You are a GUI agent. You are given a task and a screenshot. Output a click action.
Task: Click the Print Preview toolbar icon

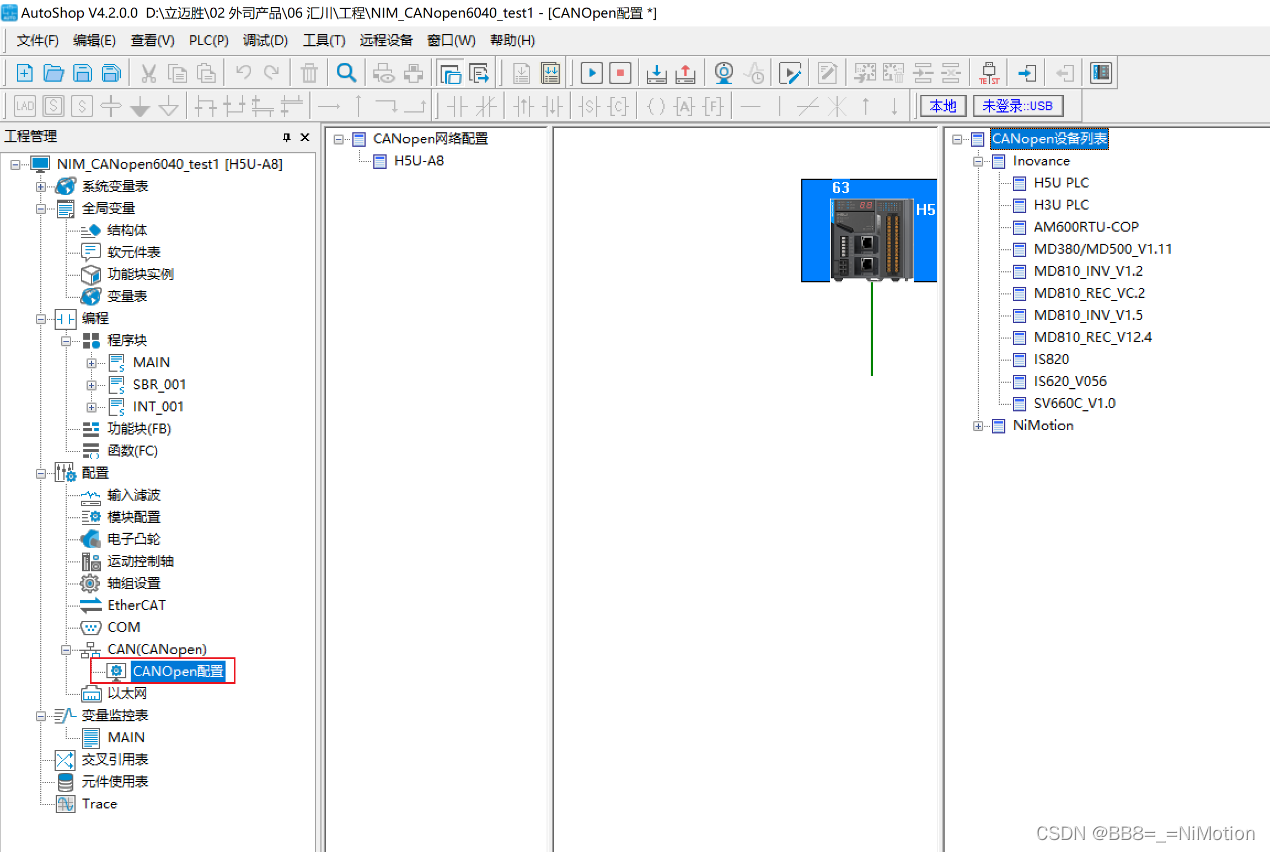383,73
